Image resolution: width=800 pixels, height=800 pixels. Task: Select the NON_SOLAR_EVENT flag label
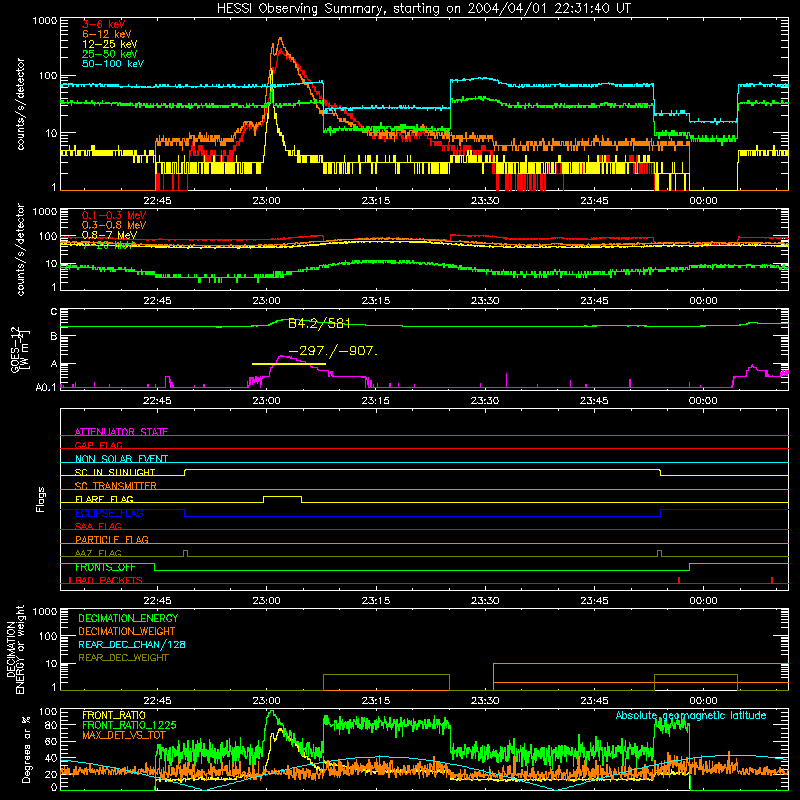tap(121, 459)
